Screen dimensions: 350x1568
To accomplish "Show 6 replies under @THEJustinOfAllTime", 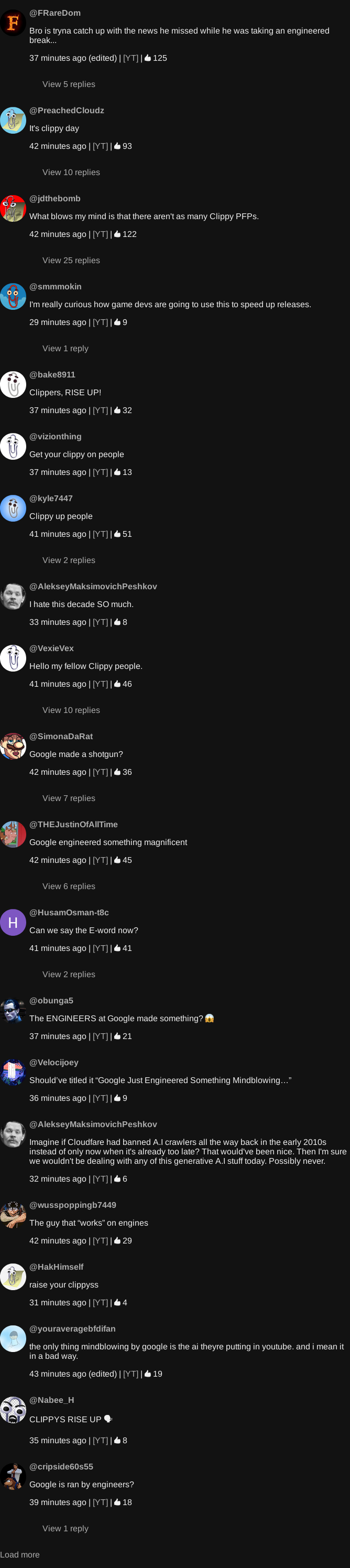I will coord(69,886).
